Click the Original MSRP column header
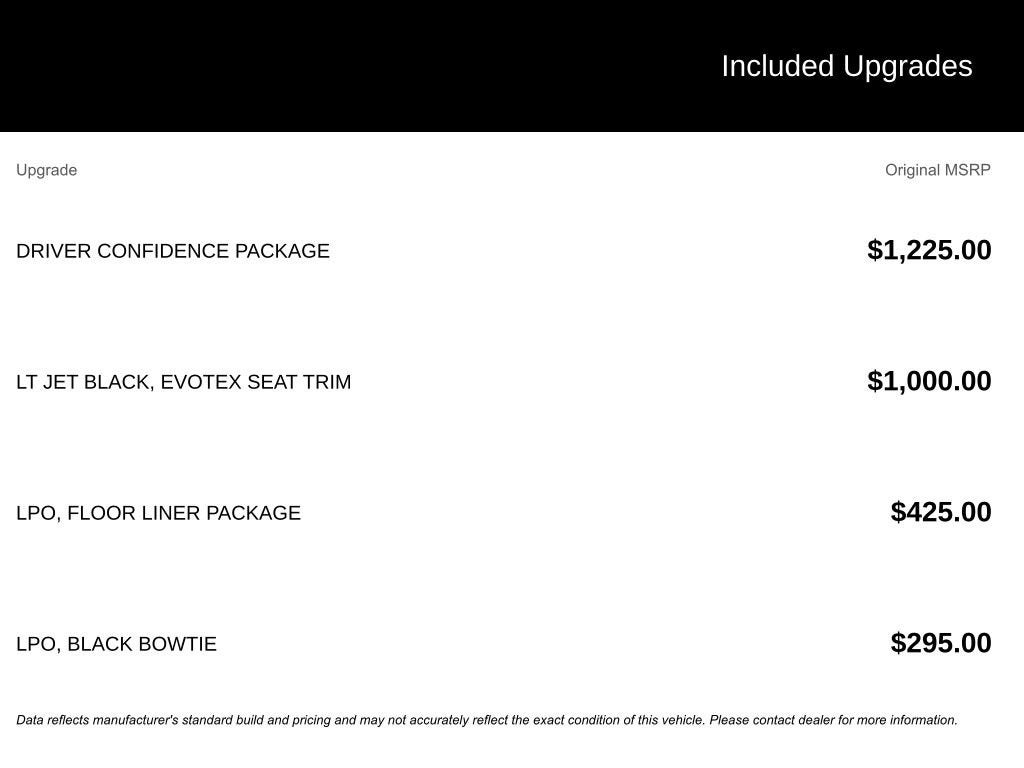The image size is (1024, 768). point(937,170)
